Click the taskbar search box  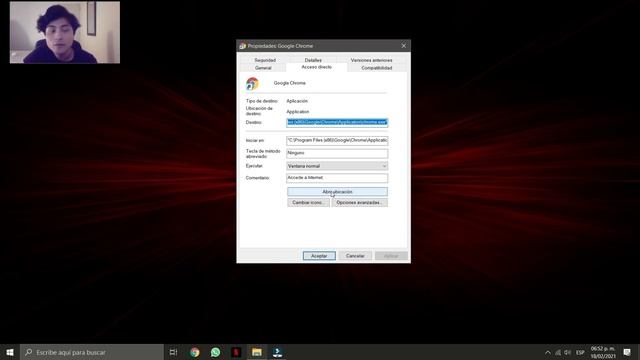[92, 352]
